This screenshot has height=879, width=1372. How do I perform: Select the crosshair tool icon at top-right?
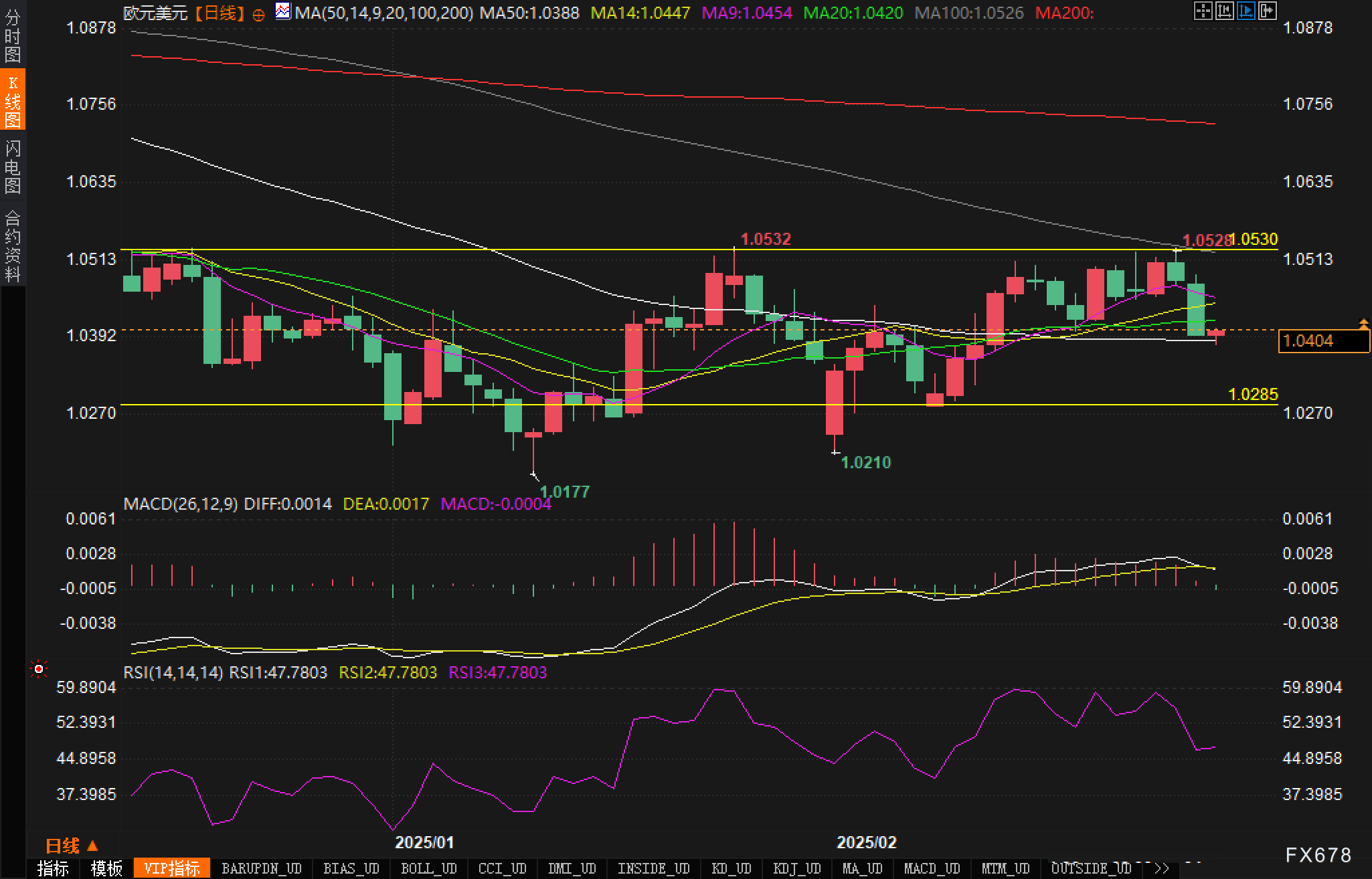(1203, 11)
